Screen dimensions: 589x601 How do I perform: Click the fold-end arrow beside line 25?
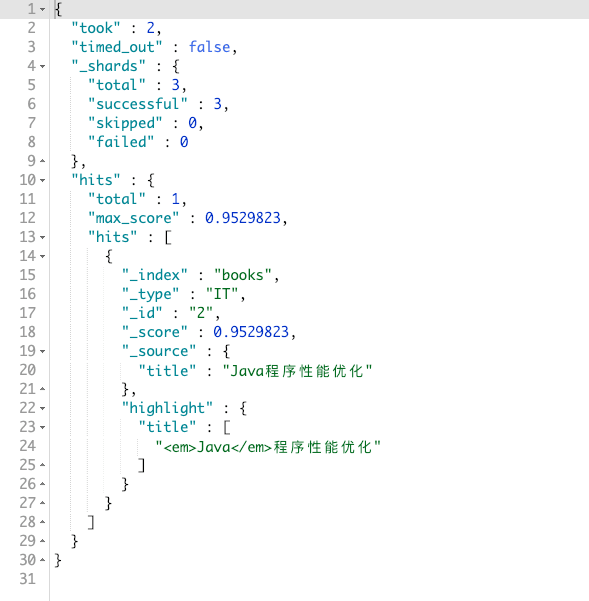(43, 465)
